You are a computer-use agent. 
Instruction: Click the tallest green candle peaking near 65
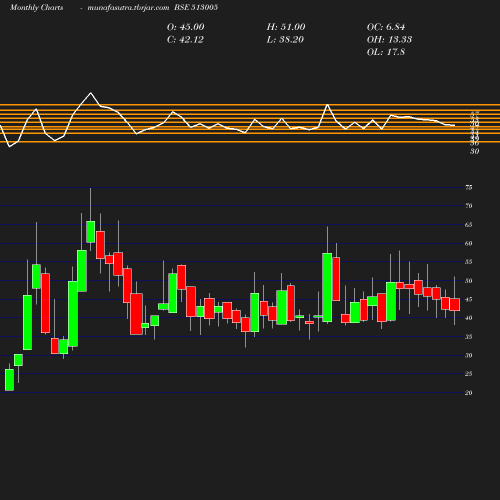[x=90, y=232]
